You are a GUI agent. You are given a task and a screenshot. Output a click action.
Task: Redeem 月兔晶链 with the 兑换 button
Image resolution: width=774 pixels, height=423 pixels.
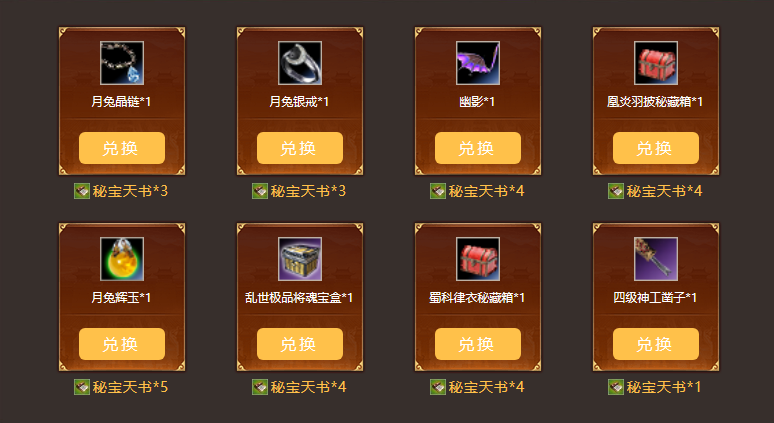coord(122,148)
